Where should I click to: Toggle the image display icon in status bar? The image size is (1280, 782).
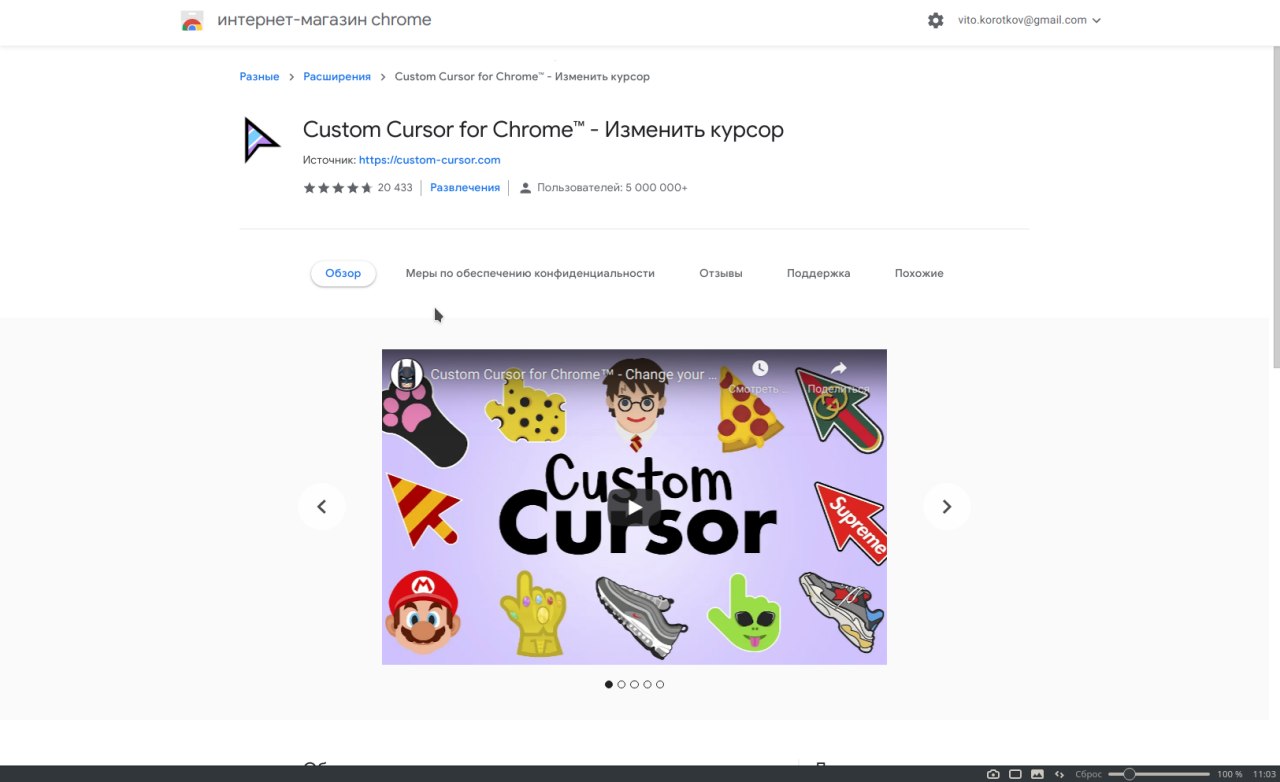(x=1037, y=774)
